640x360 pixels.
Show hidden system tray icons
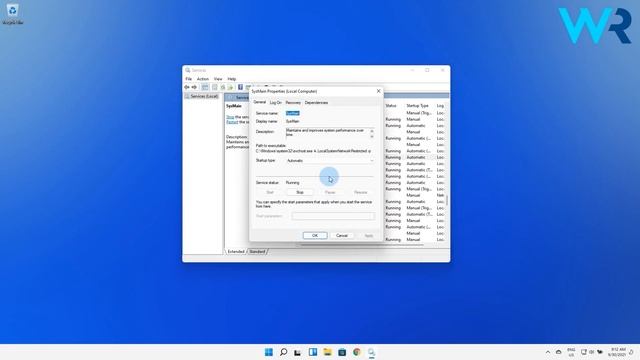548,352
